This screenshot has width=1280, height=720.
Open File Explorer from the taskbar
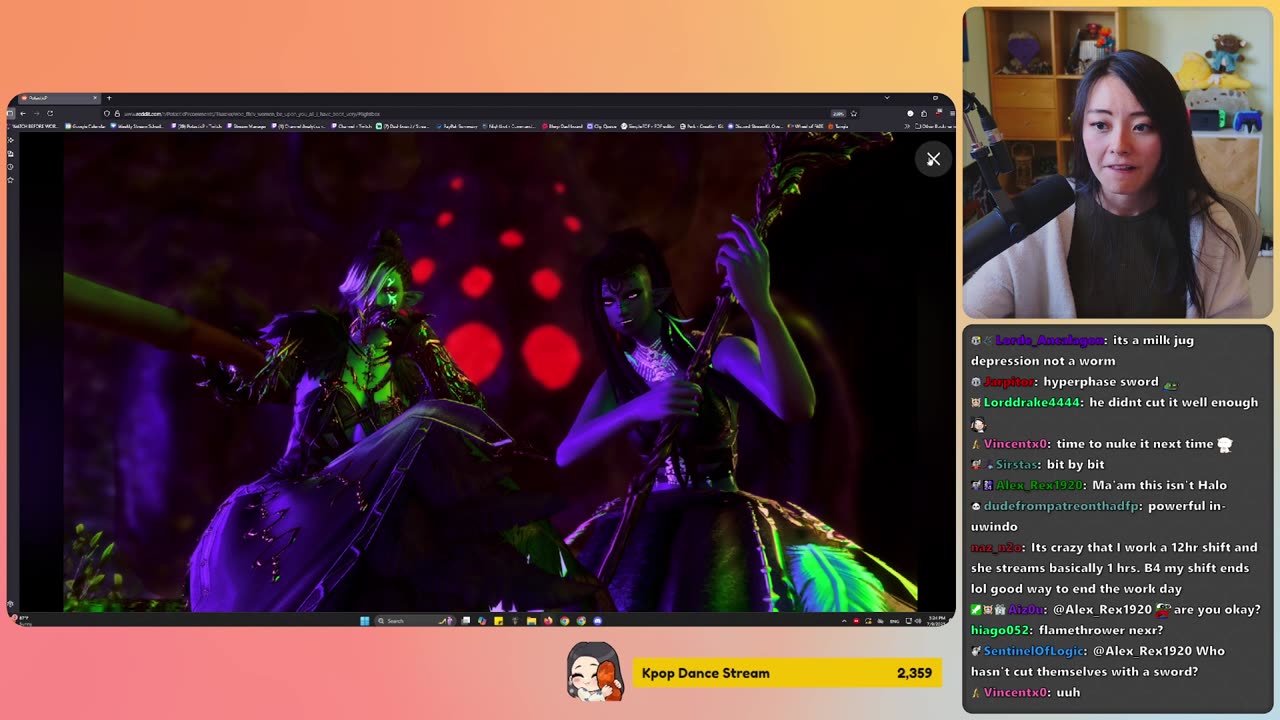[x=531, y=621]
